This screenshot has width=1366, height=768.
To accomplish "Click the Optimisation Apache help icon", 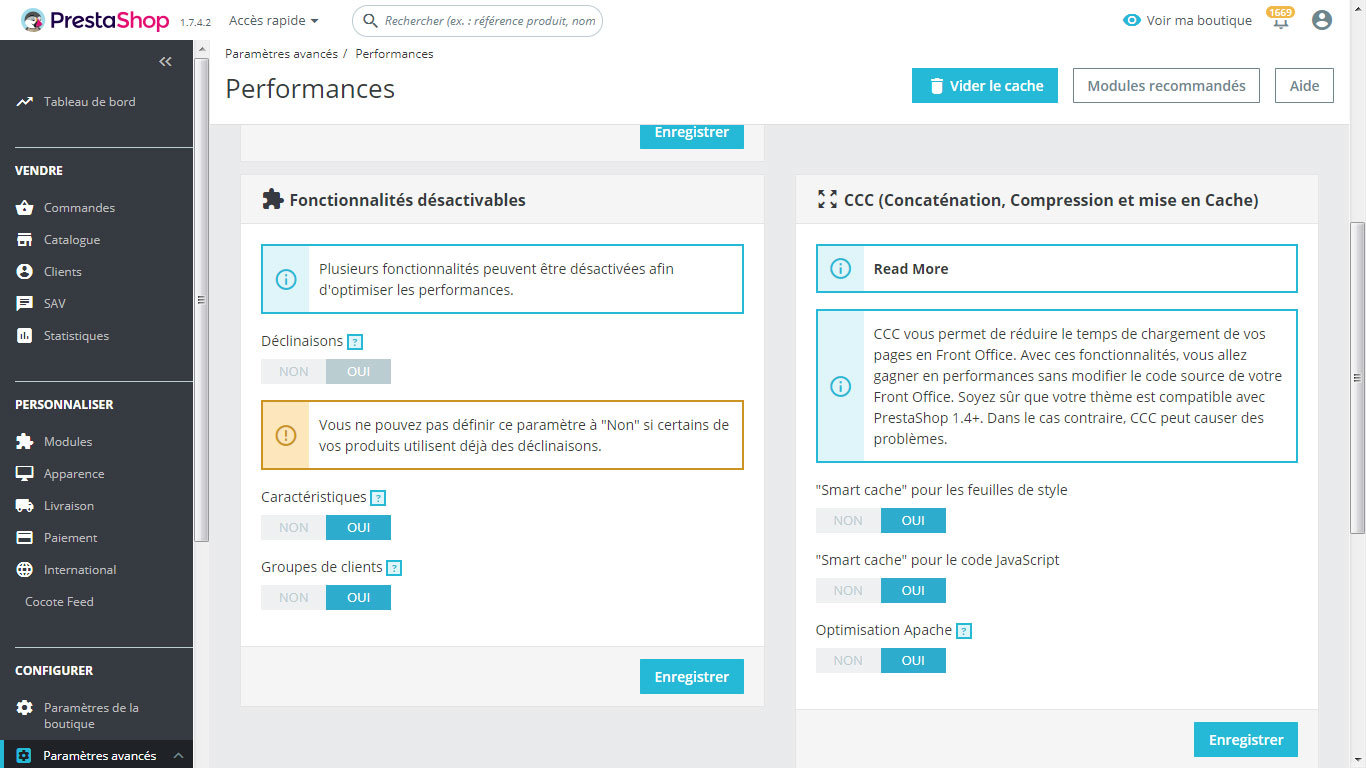I will (964, 631).
